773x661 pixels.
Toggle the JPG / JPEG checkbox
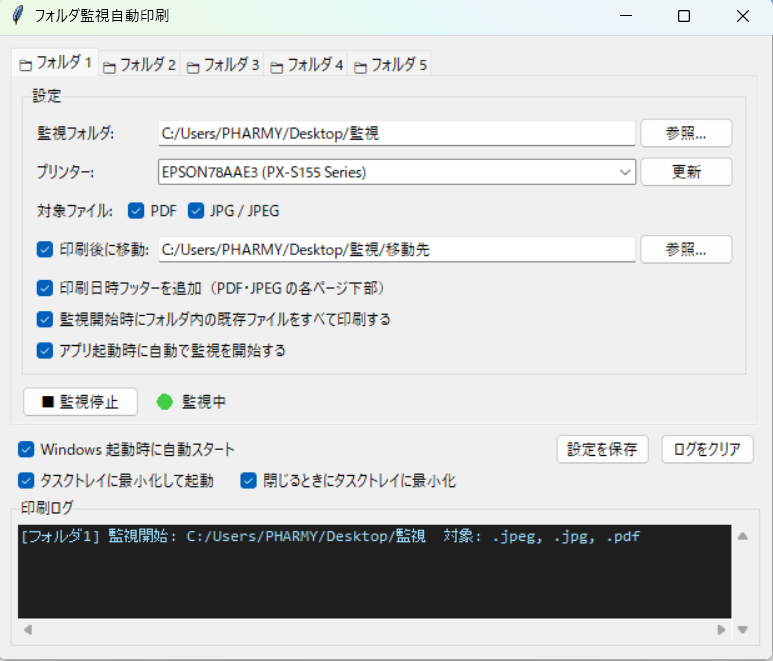click(196, 211)
